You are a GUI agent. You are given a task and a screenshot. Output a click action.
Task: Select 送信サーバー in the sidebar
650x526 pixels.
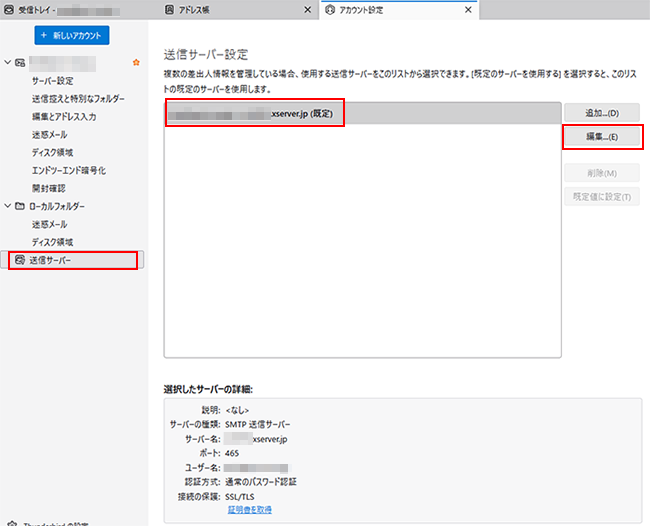(73, 260)
